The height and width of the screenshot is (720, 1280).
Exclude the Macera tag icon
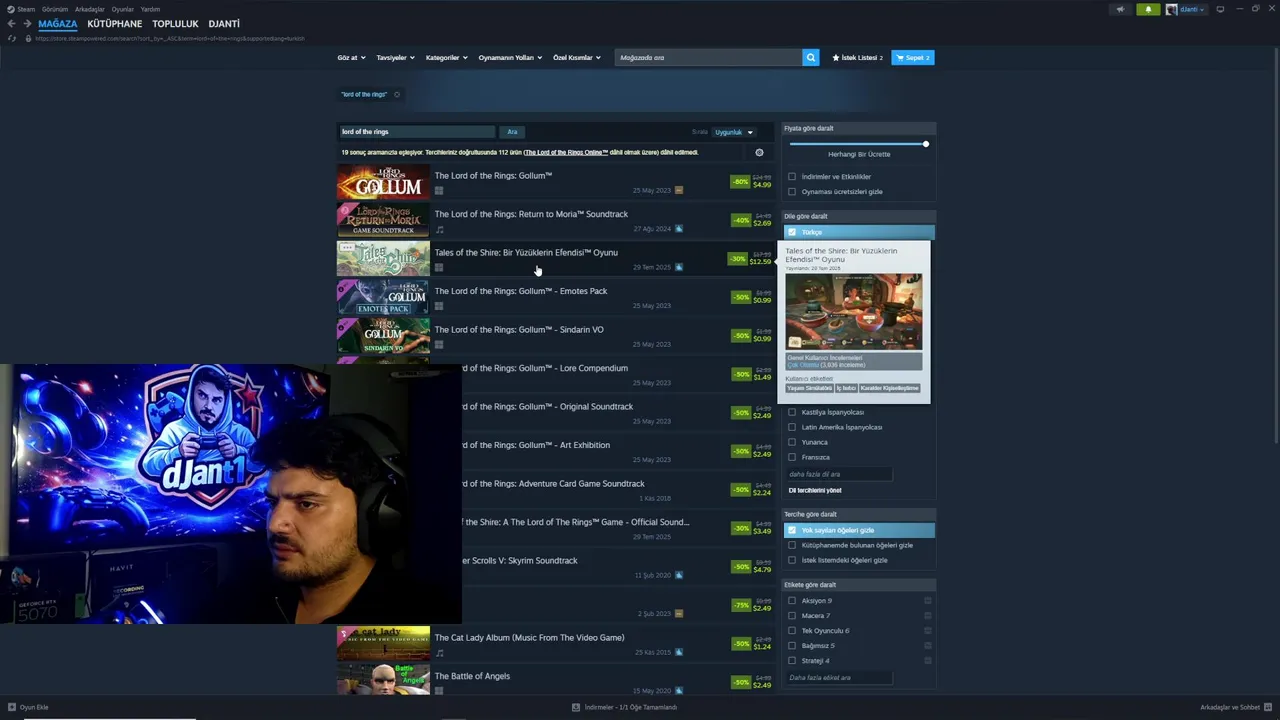[x=928, y=616]
